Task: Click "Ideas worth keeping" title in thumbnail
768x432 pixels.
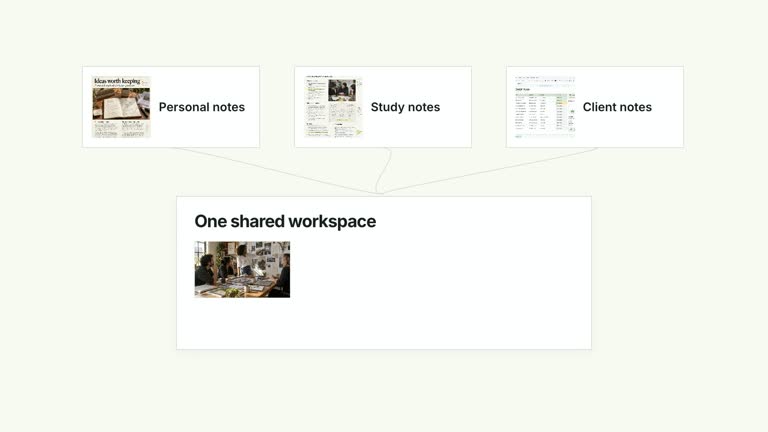Action: coord(117,81)
